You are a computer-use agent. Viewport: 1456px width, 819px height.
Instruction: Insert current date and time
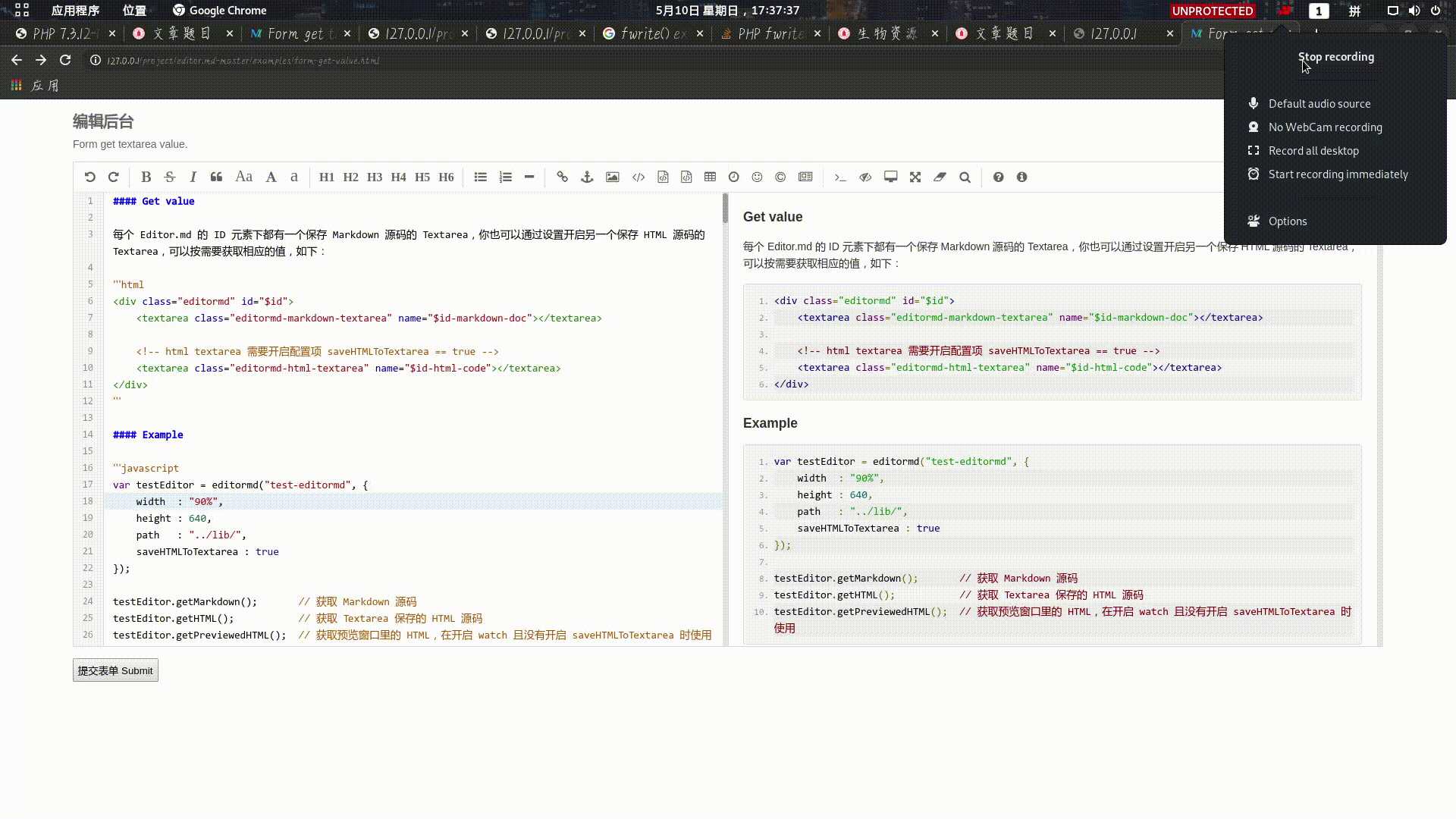click(733, 177)
